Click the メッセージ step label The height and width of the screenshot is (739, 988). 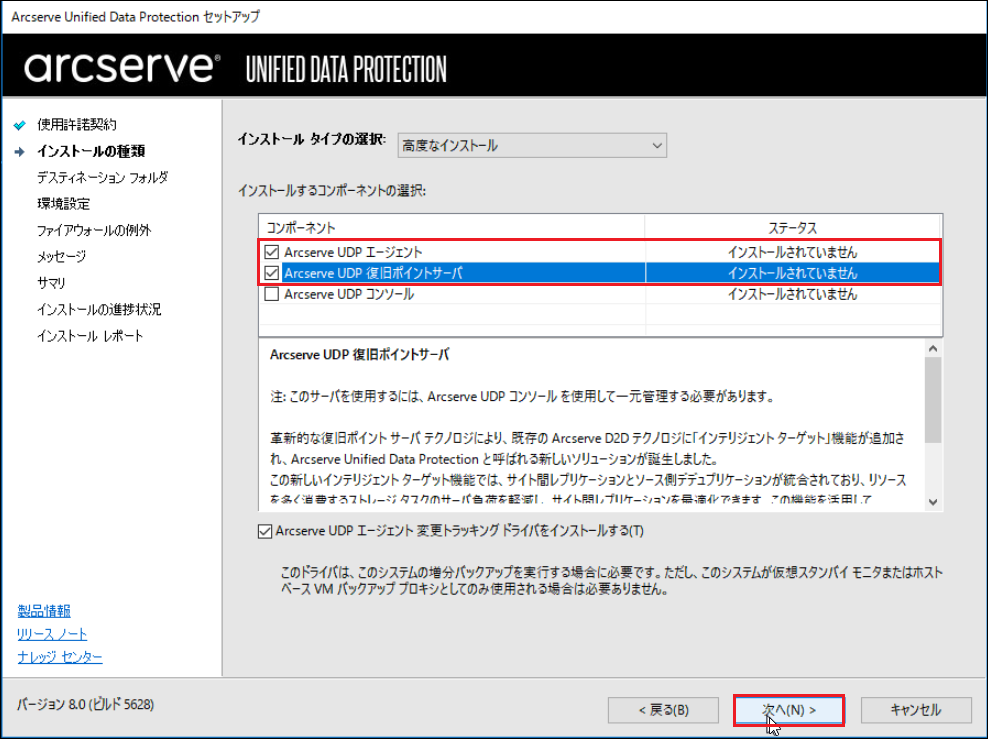tap(61, 256)
